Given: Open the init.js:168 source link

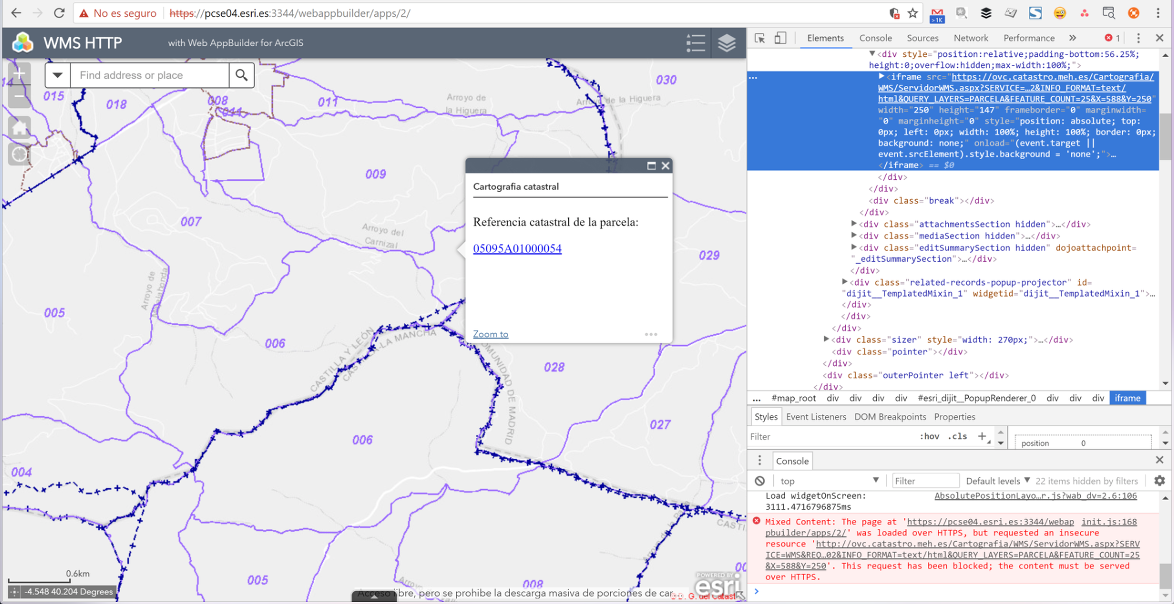Looking at the screenshot, I should pos(1110,521).
